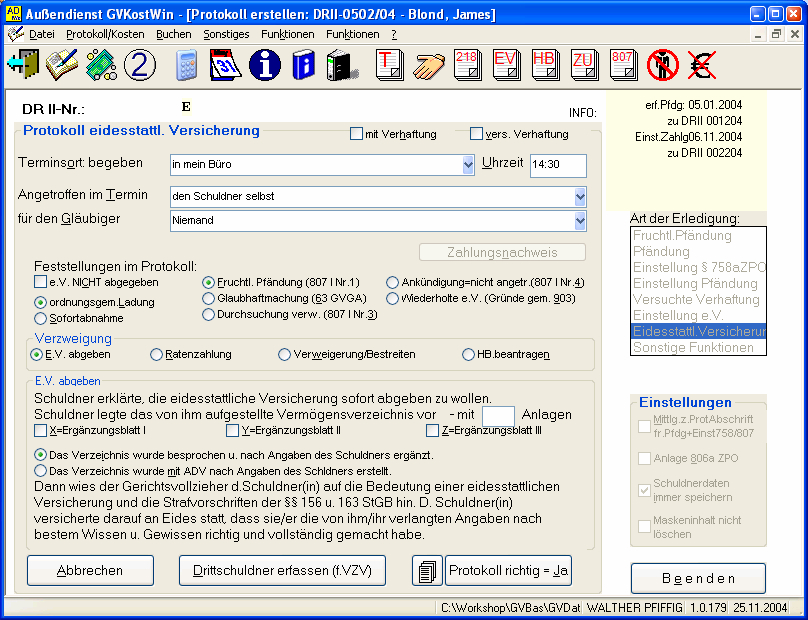Check 'e.V. NICHT abgegeben' box
The image size is (808, 620).
(40, 282)
